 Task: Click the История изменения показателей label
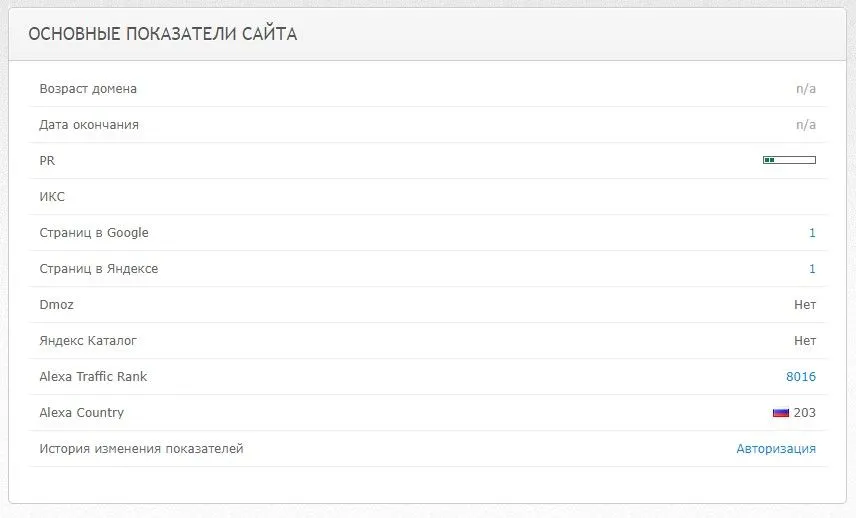click(x=141, y=449)
